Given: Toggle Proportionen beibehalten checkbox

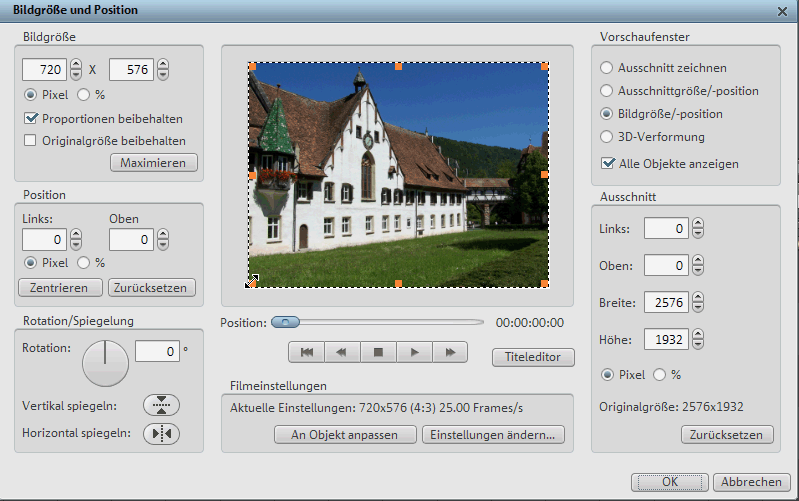Looking at the screenshot, I should (x=31, y=118).
